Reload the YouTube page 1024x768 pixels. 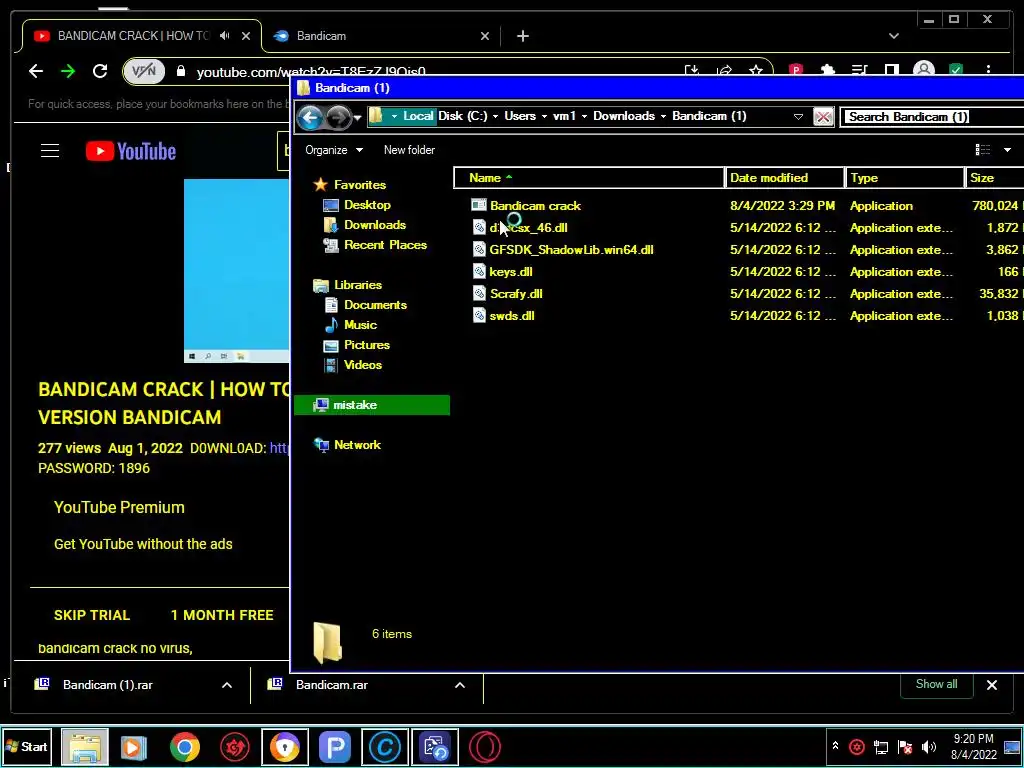tap(100, 71)
